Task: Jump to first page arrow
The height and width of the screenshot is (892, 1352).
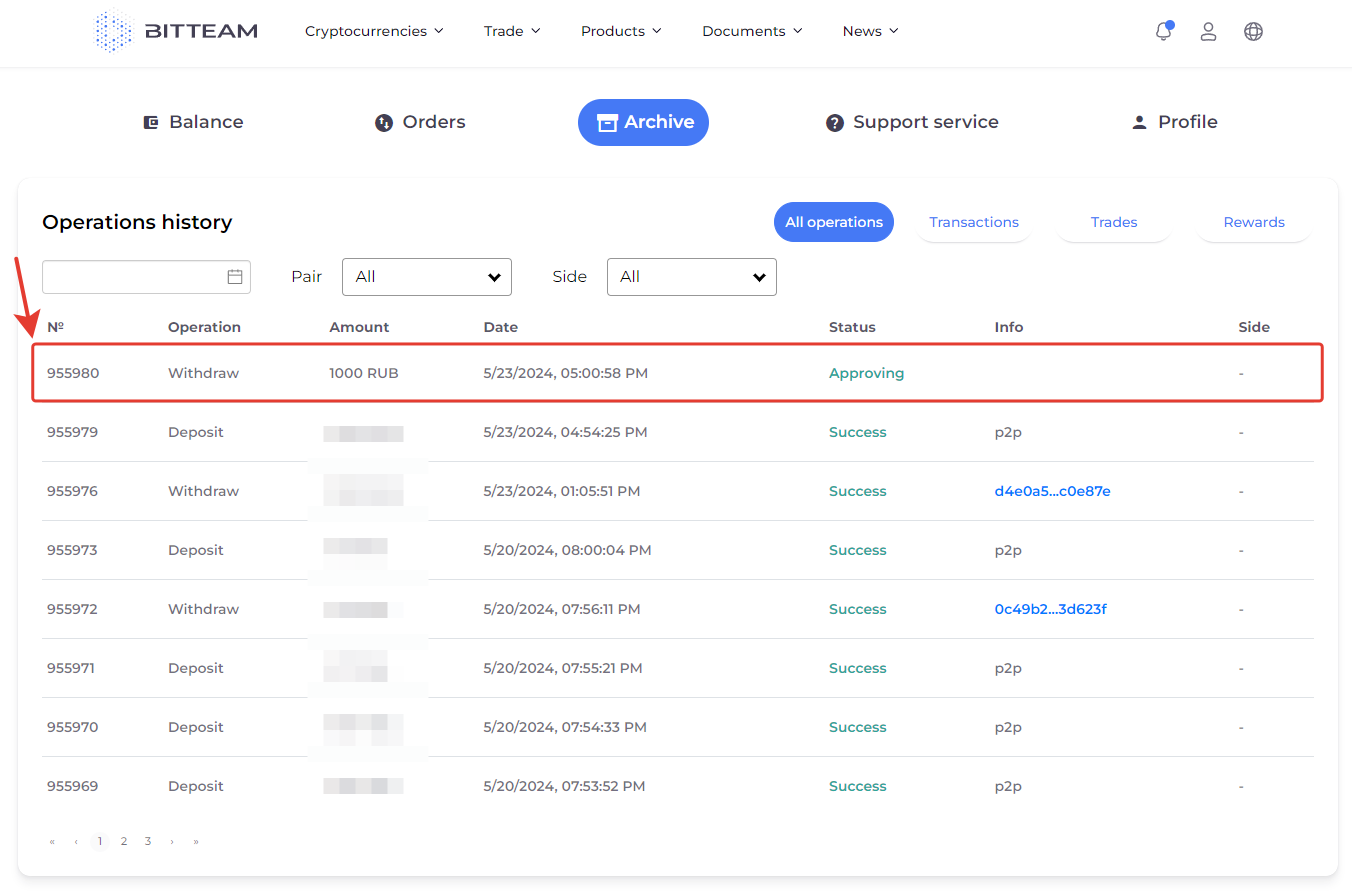Action: [52, 841]
